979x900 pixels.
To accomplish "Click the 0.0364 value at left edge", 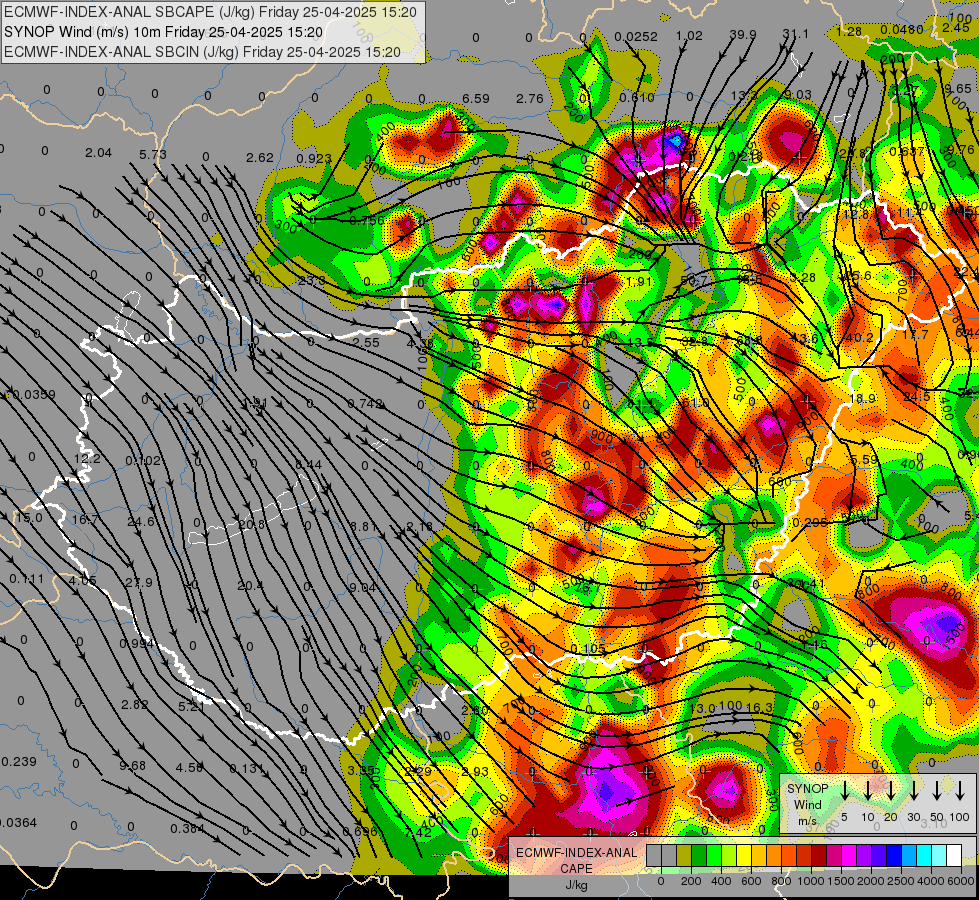I will click(x=19, y=823).
